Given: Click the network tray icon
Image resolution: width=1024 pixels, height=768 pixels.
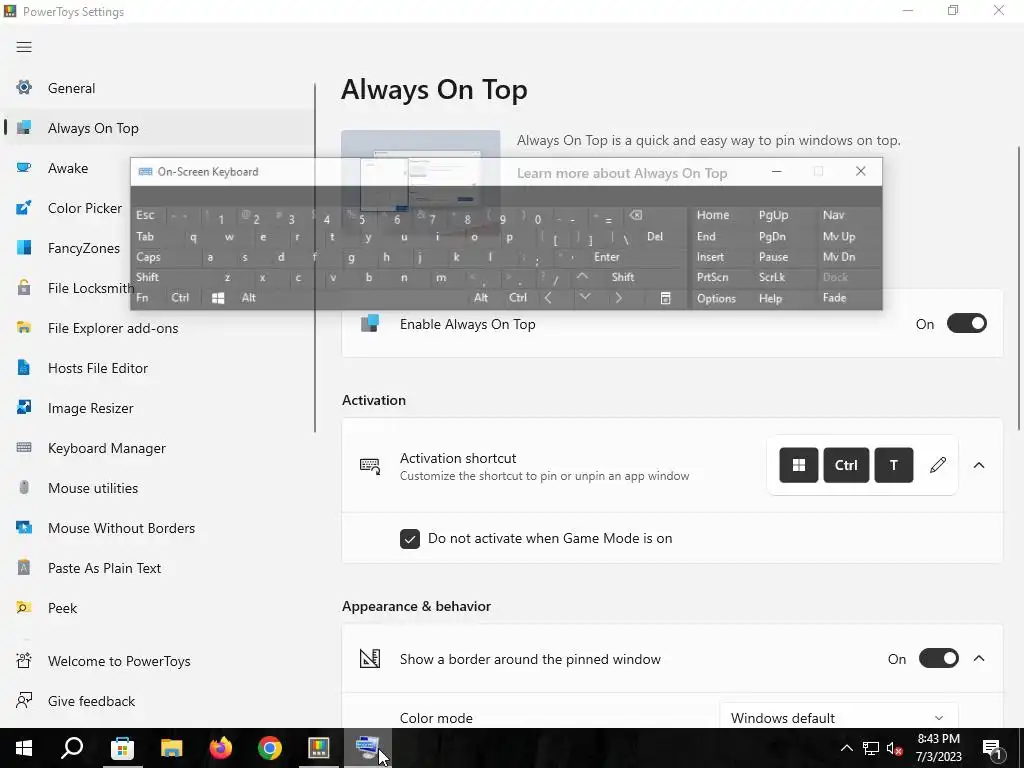Looking at the screenshot, I should [x=871, y=748].
